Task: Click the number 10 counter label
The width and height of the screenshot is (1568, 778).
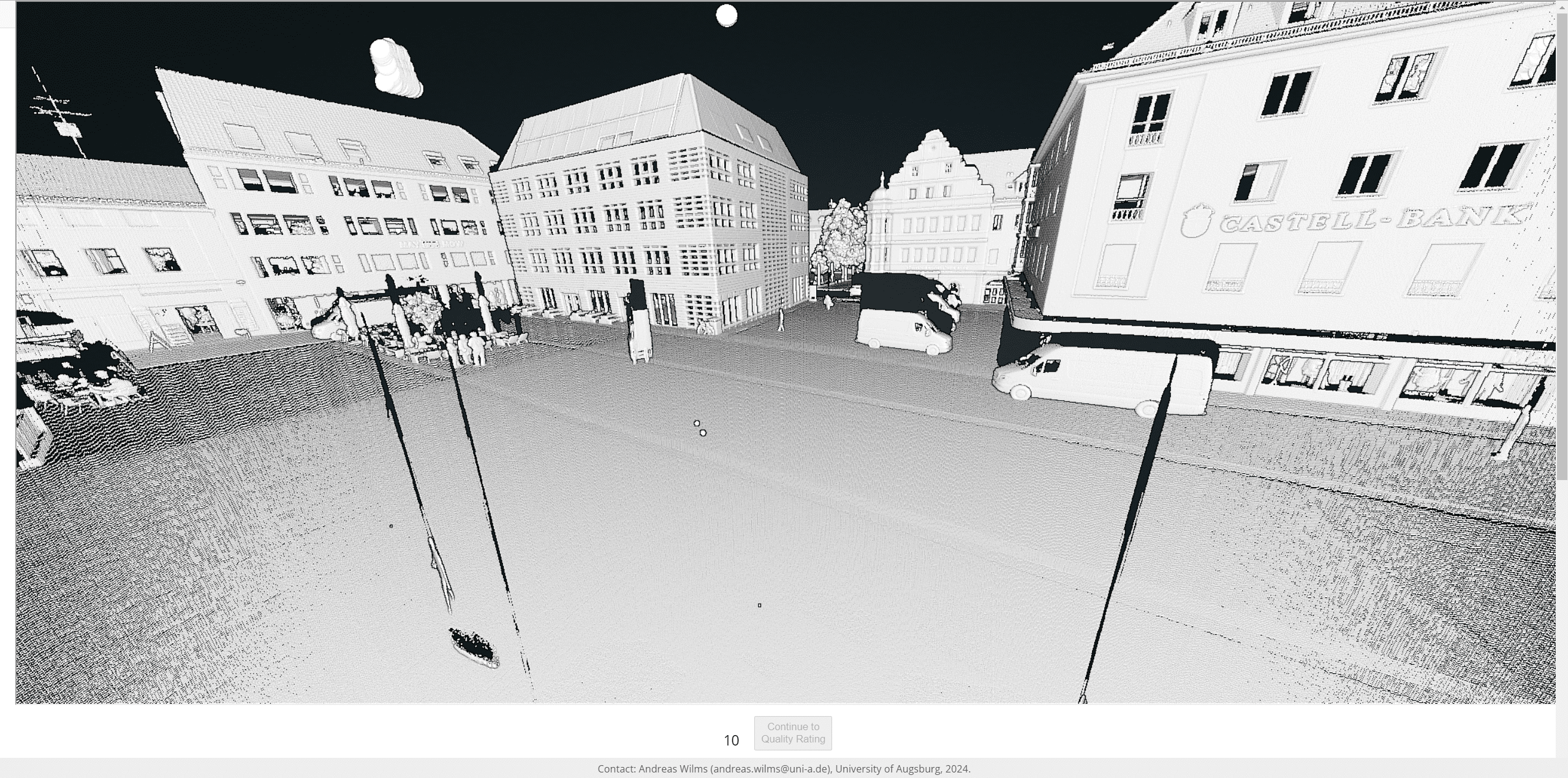Action: tap(731, 741)
